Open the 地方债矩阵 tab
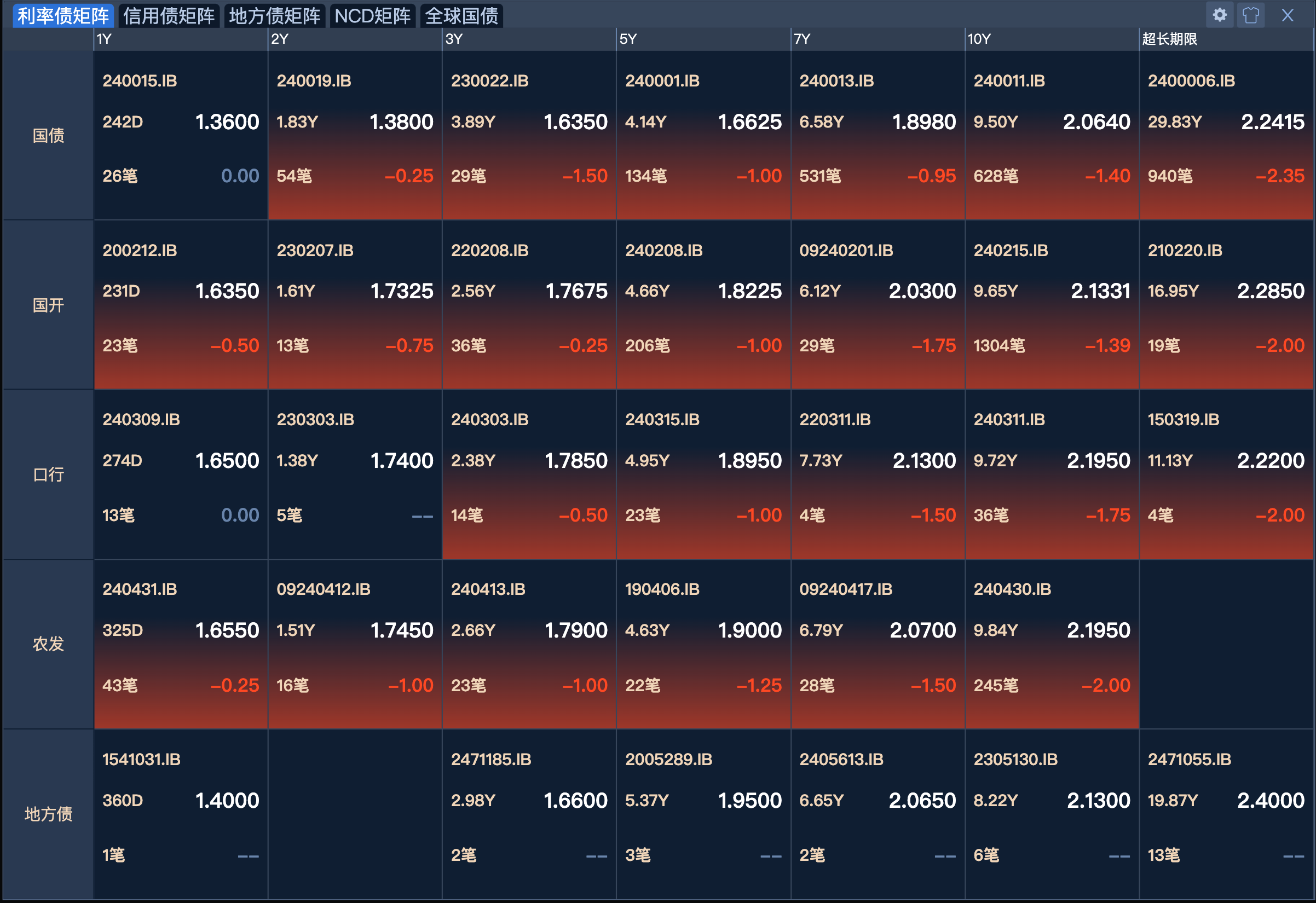 tap(275, 15)
